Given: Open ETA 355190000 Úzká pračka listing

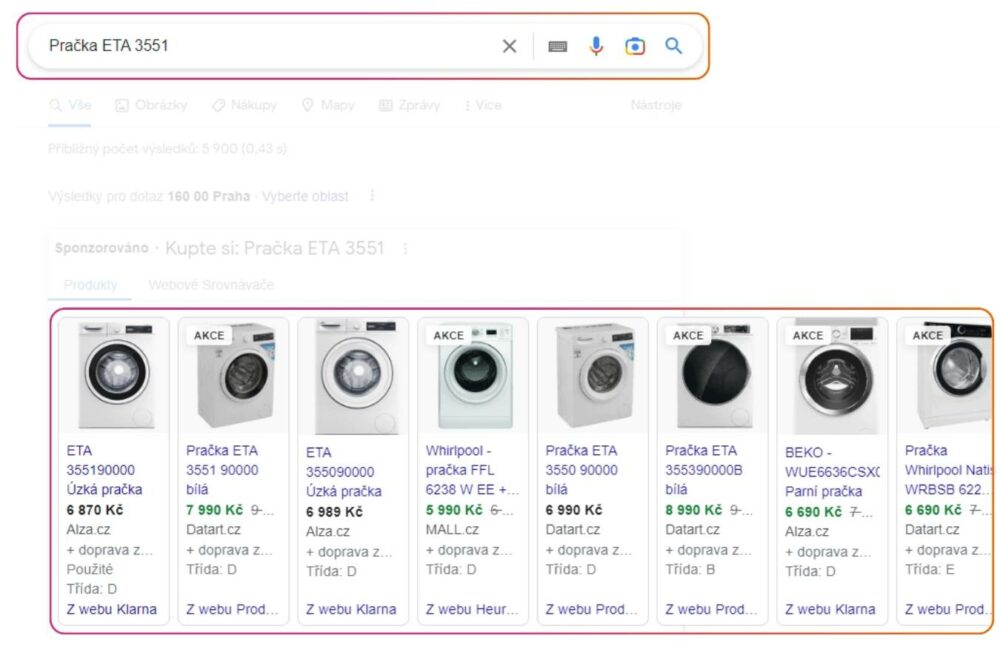Looking at the screenshot, I should [104, 470].
